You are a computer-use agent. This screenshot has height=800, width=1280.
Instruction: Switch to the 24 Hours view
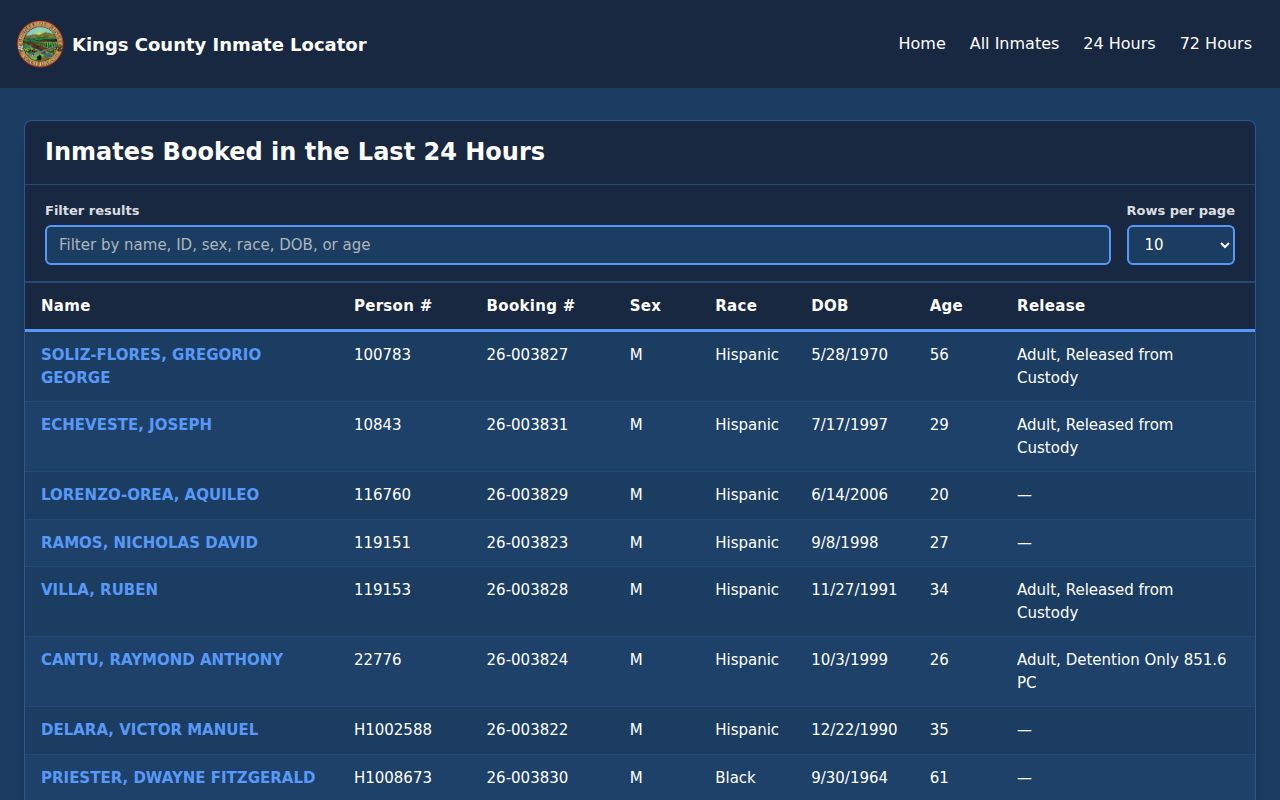point(1119,44)
